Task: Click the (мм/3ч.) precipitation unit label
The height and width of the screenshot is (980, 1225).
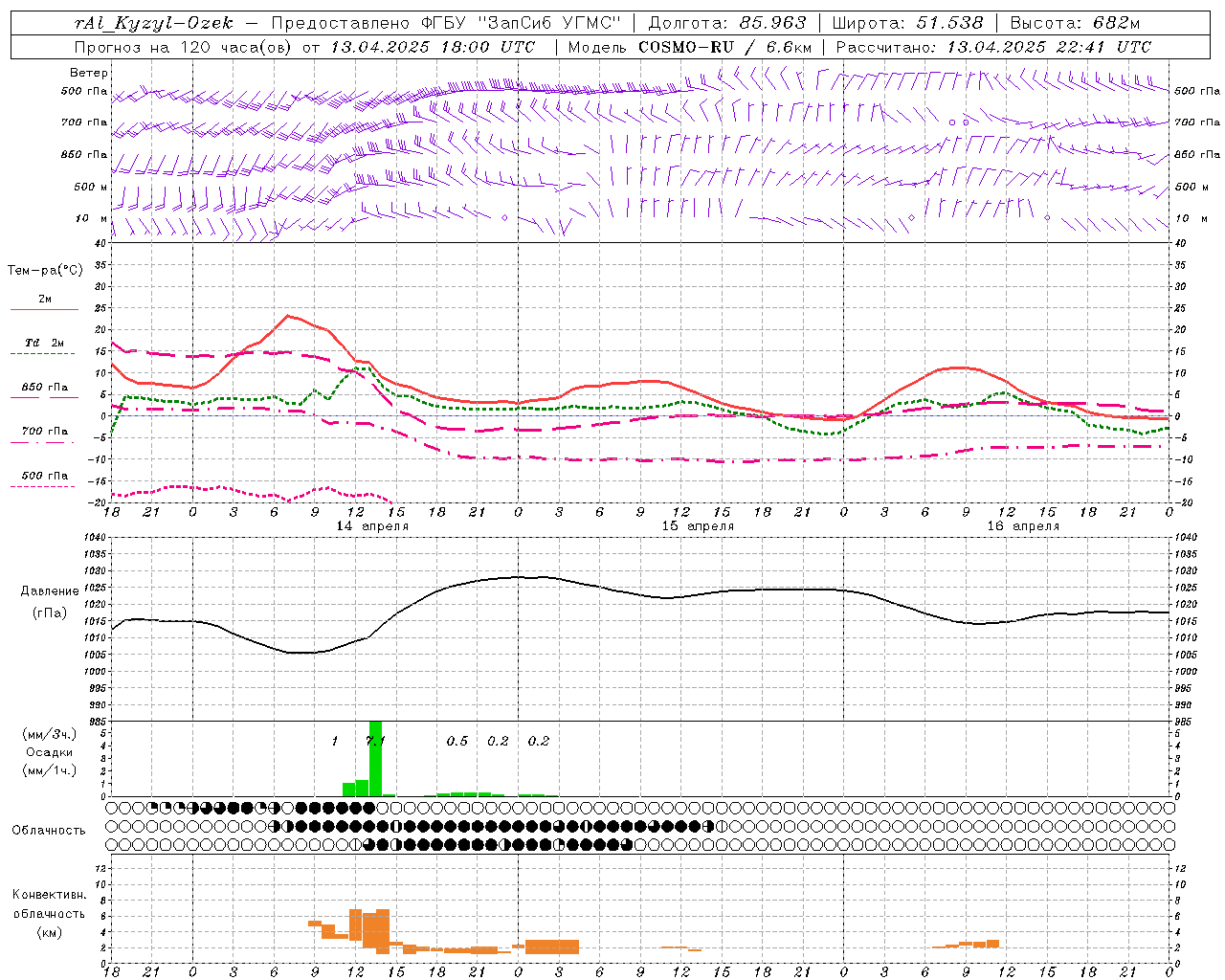Action: [x=50, y=735]
